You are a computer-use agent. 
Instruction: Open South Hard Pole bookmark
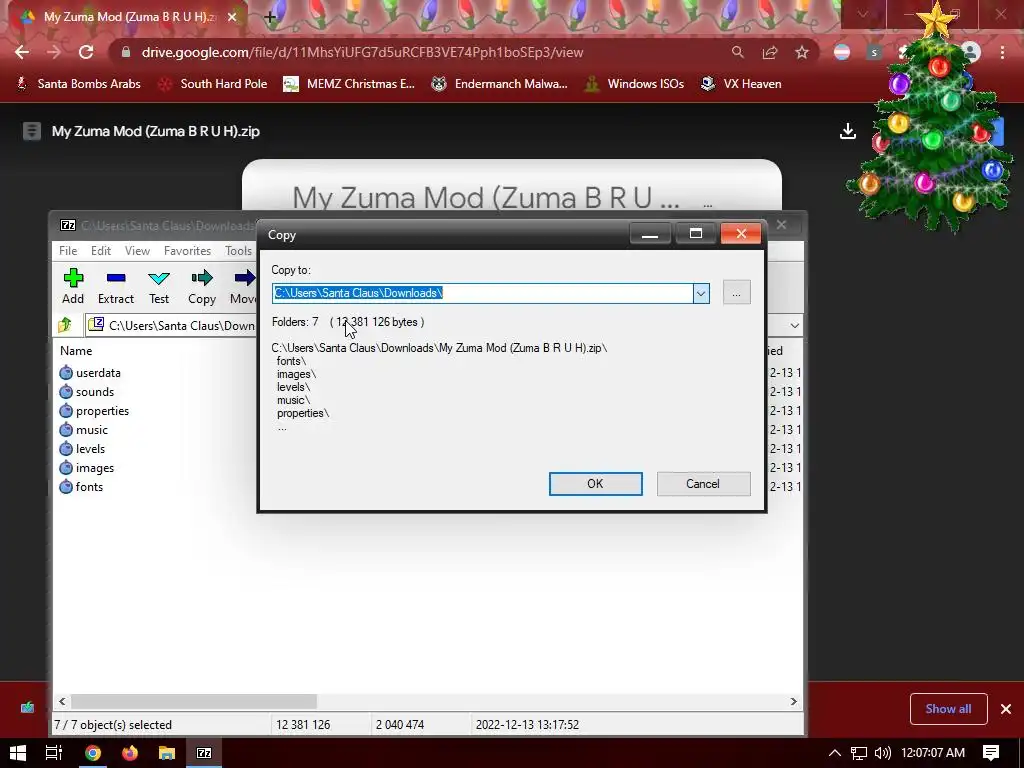tap(213, 84)
